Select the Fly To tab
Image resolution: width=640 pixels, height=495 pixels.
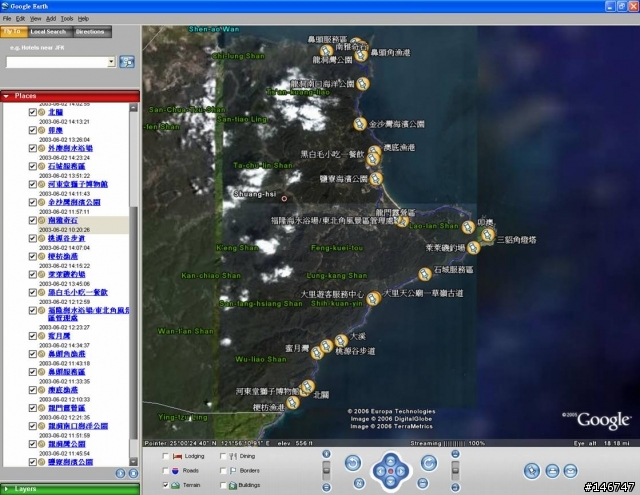click(x=13, y=32)
